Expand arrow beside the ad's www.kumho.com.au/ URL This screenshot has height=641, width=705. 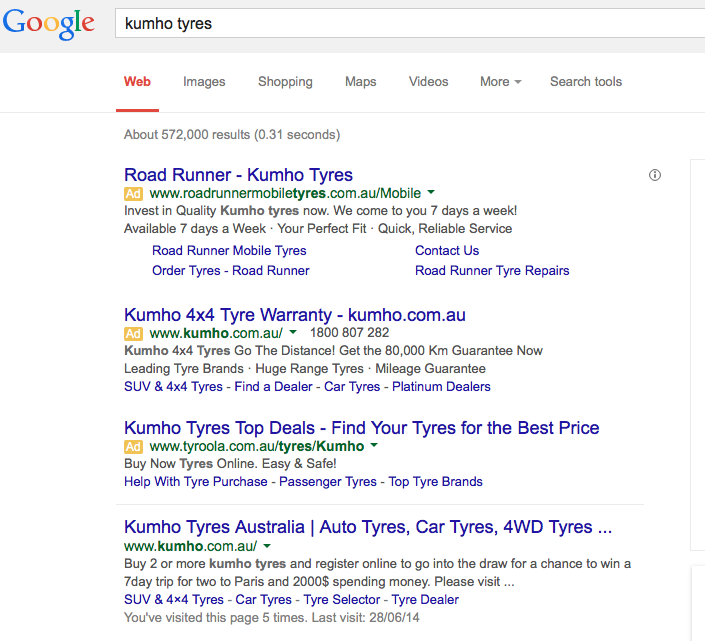(x=293, y=332)
